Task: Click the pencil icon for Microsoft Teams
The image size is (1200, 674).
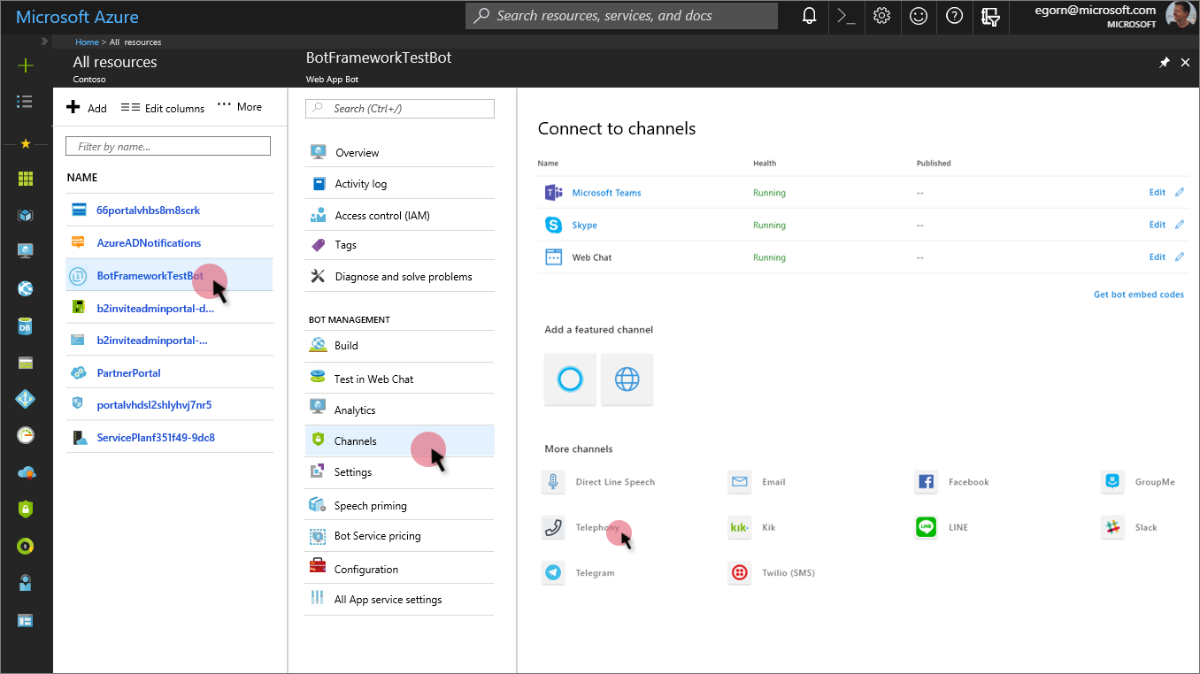Action: pyautogui.click(x=1180, y=193)
